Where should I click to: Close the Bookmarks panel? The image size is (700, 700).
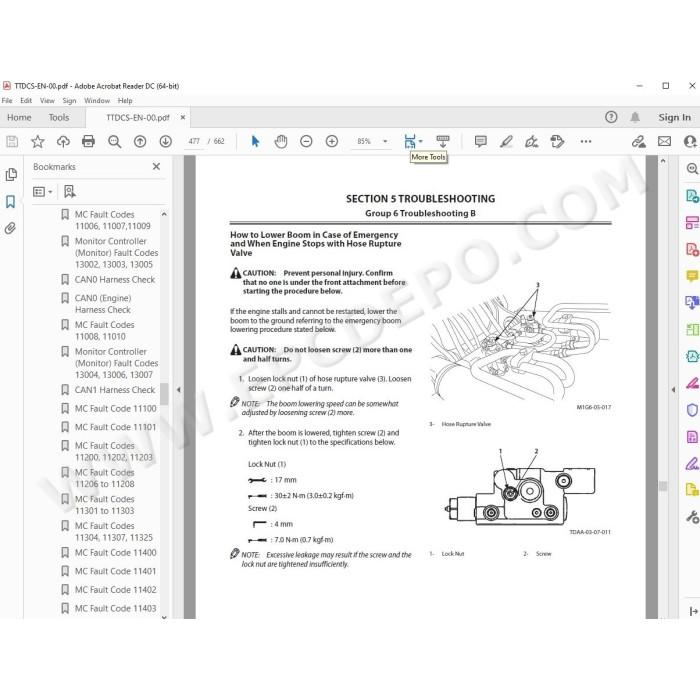(x=156, y=167)
